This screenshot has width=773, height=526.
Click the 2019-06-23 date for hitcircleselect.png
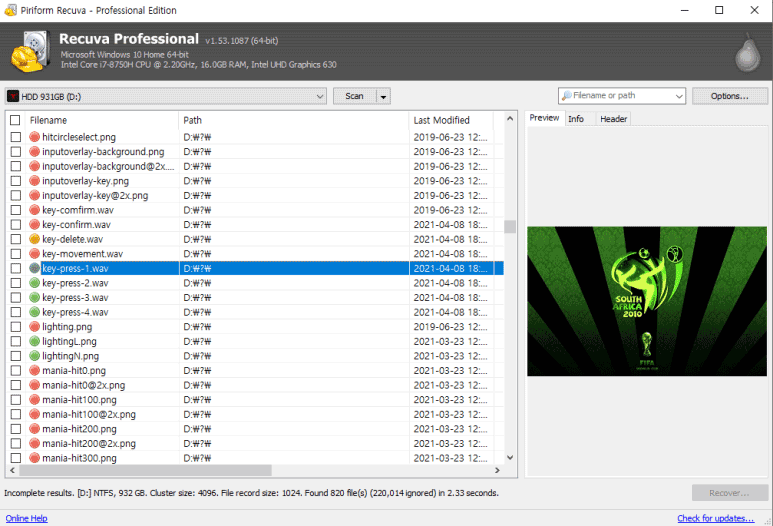pos(450,137)
